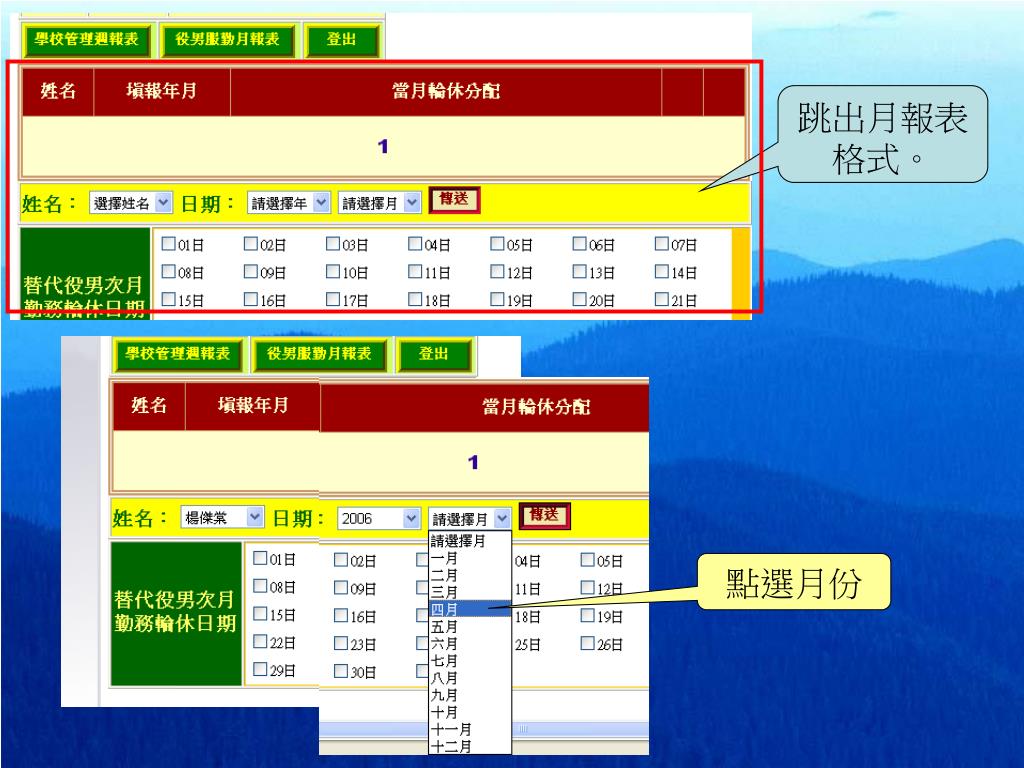1024x768 pixels.
Task: Check 11日 checkbox in upper screenshot
Action: tap(415, 271)
